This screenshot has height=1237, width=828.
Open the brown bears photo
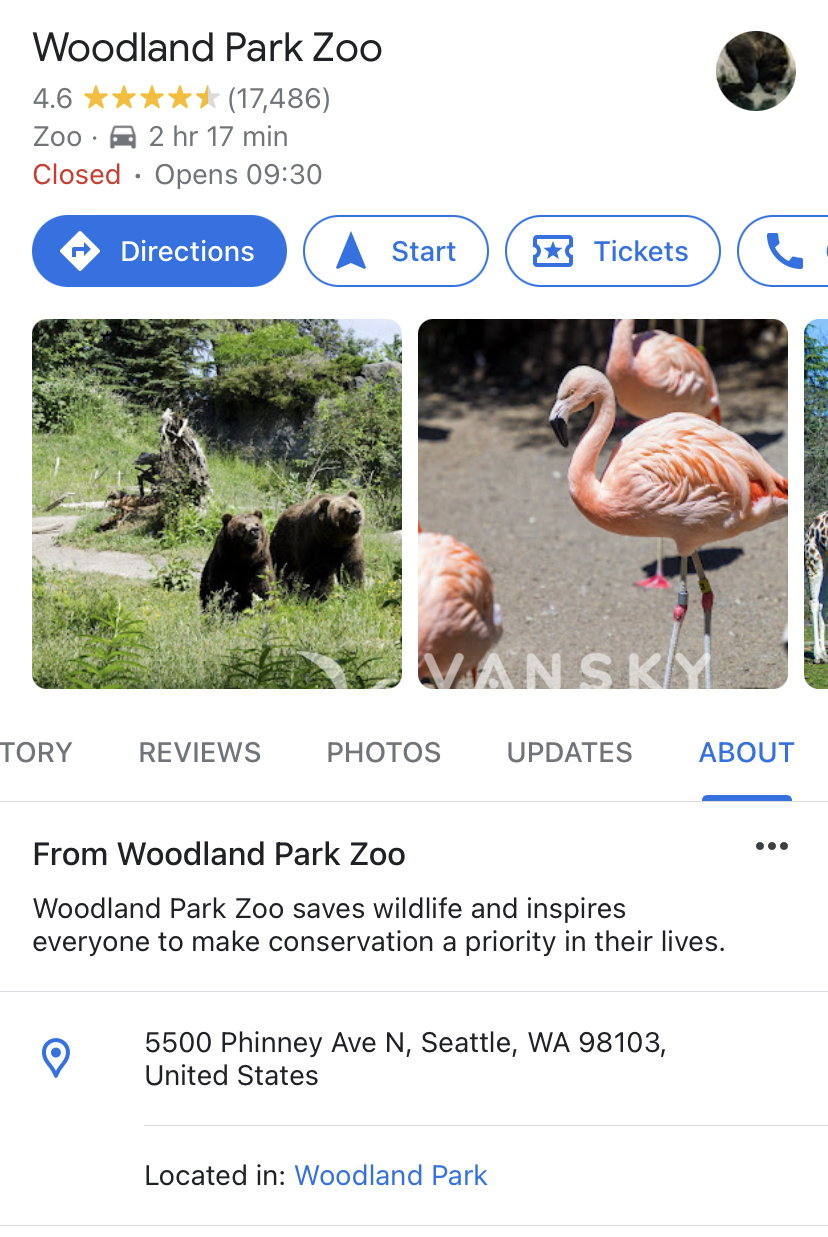(x=217, y=504)
